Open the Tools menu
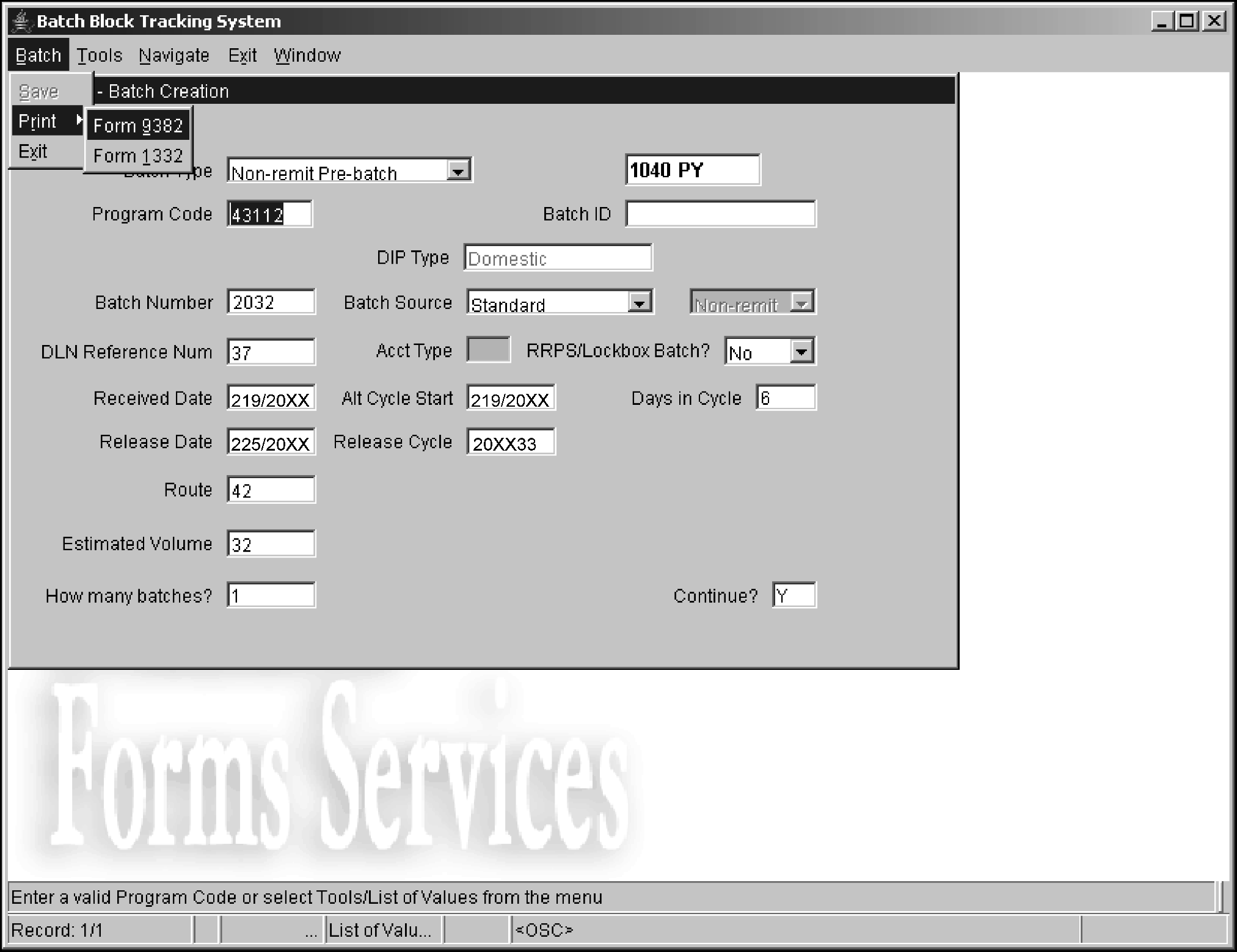This screenshot has width=1237, height=952. click(99, 56)
